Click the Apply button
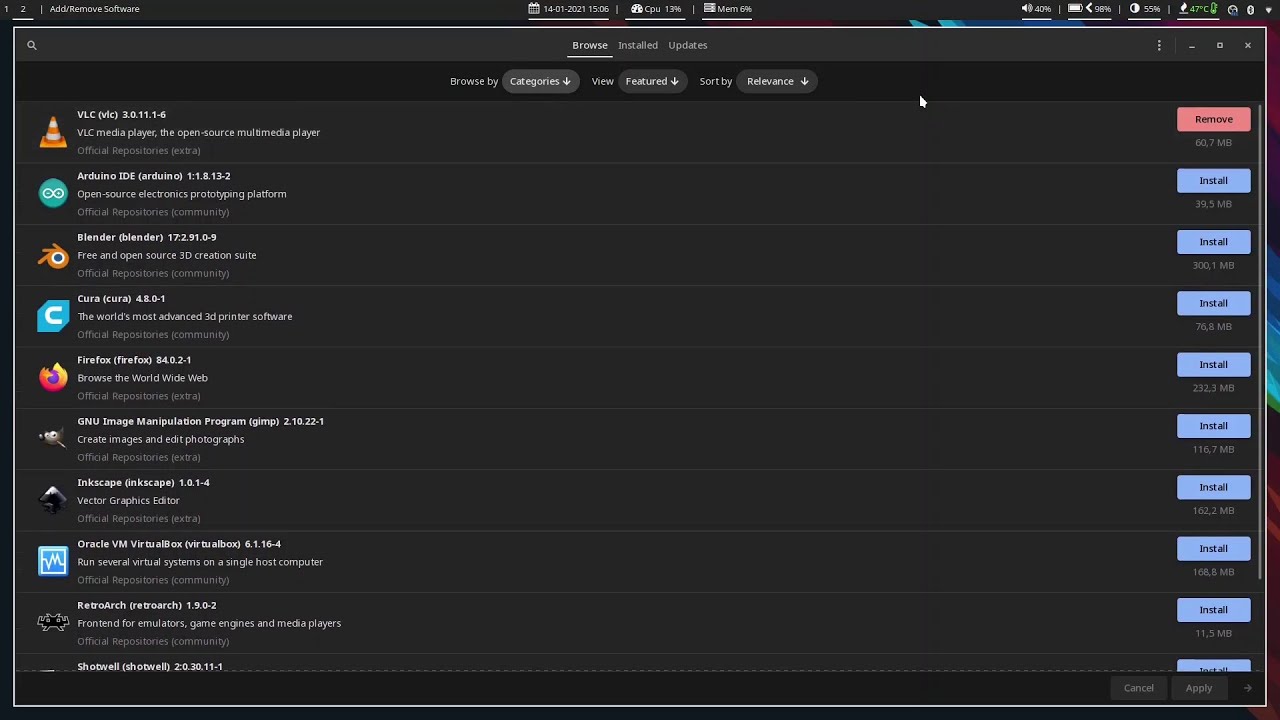This screenshot has height=720, width=1280. 1198,688
